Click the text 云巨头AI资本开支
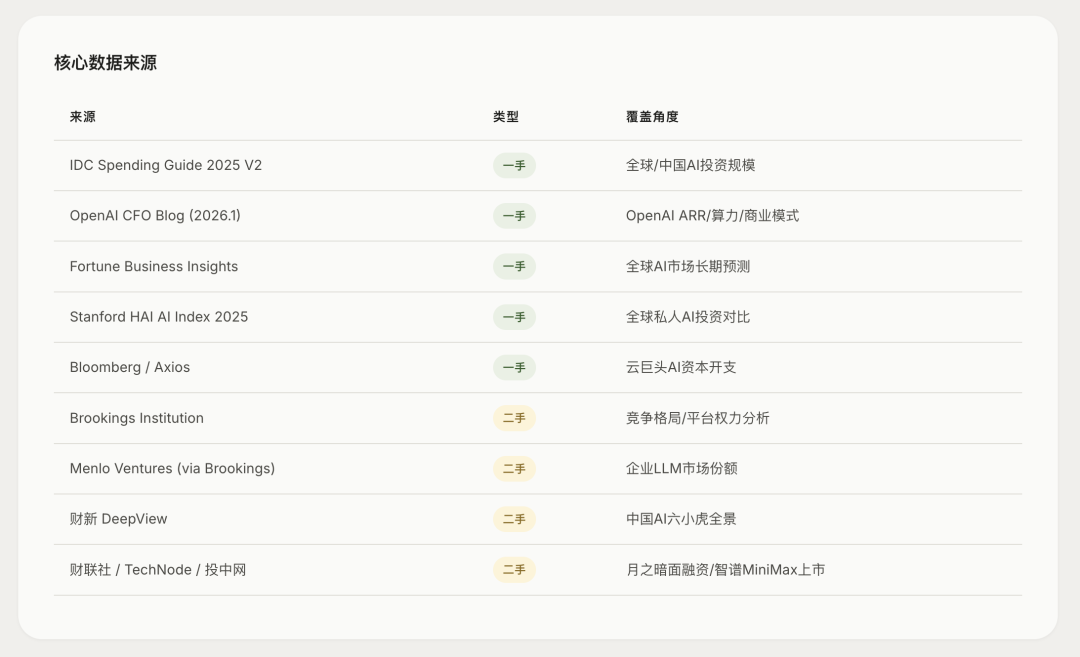This screenshot has width=1080, height=657. [681, 367]
